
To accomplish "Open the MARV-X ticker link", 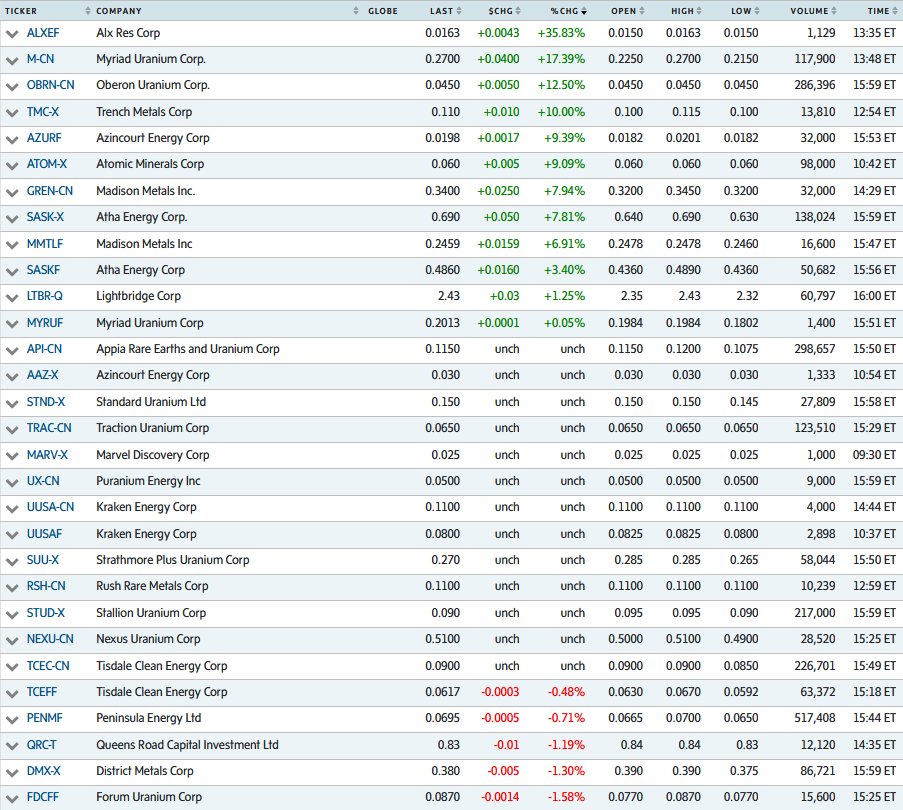I will pos(47,454).
